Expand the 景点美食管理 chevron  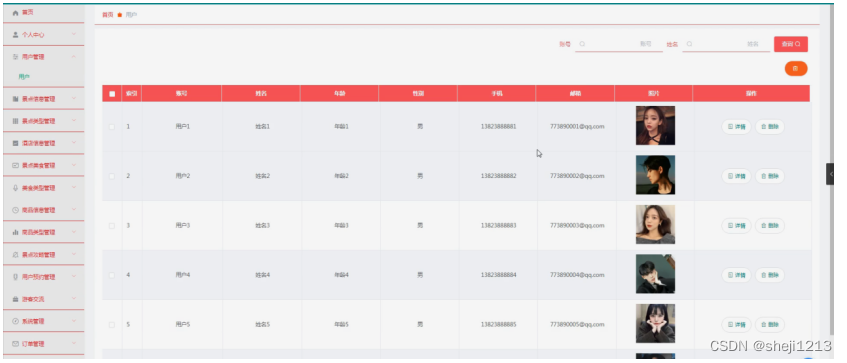[x=74, y=165]
